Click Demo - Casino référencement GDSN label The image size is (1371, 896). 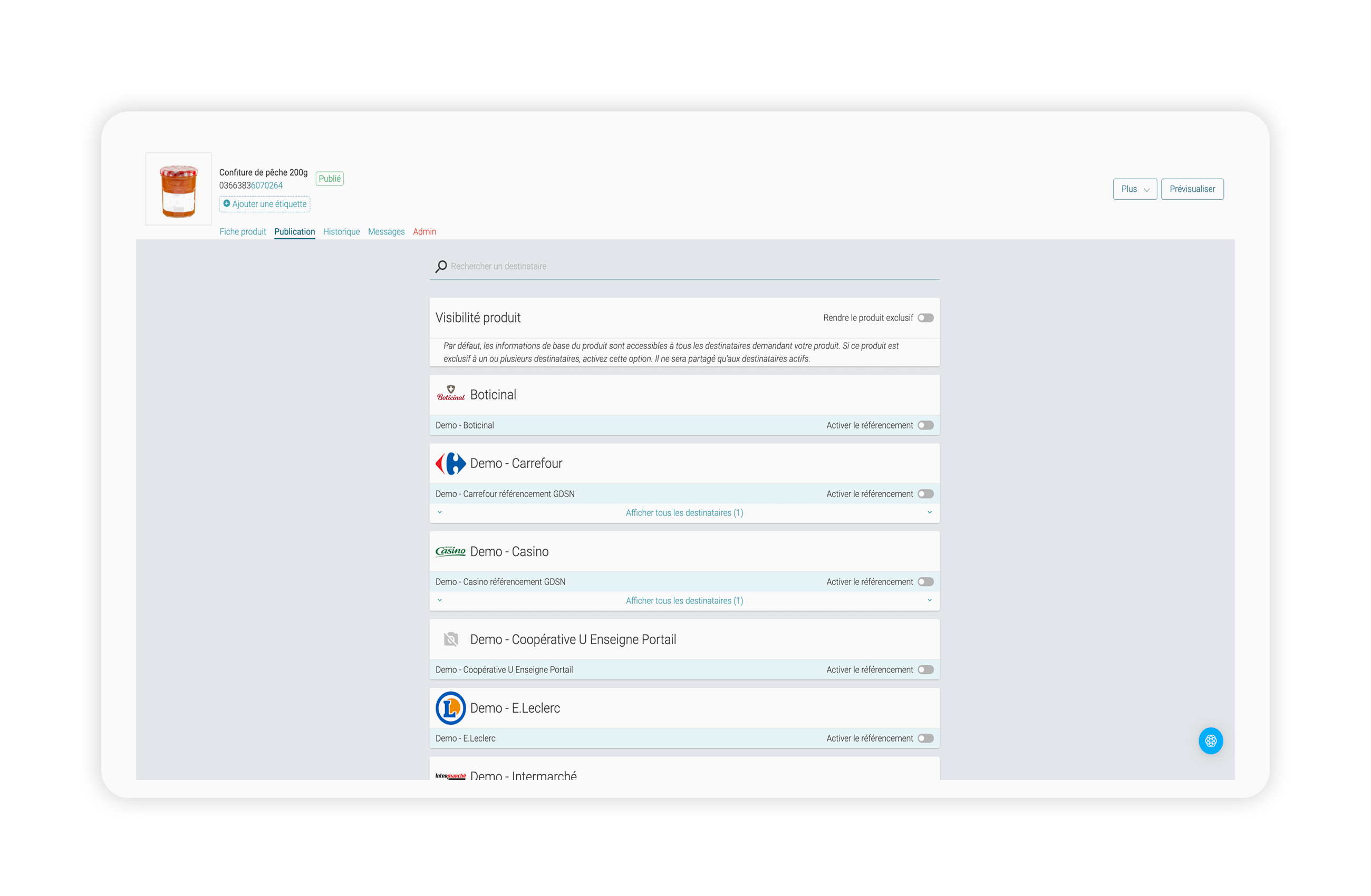pos(500,581)
